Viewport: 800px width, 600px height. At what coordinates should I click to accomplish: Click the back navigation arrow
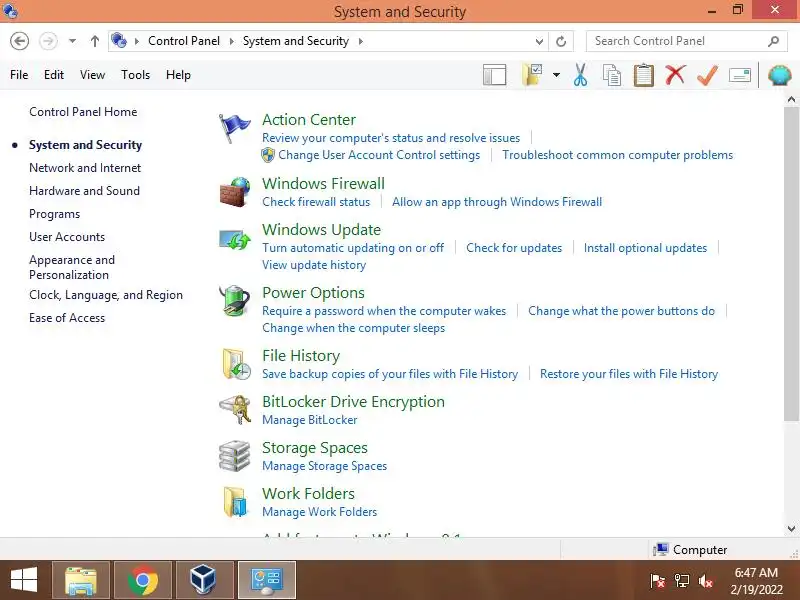(x=19, y=41)
